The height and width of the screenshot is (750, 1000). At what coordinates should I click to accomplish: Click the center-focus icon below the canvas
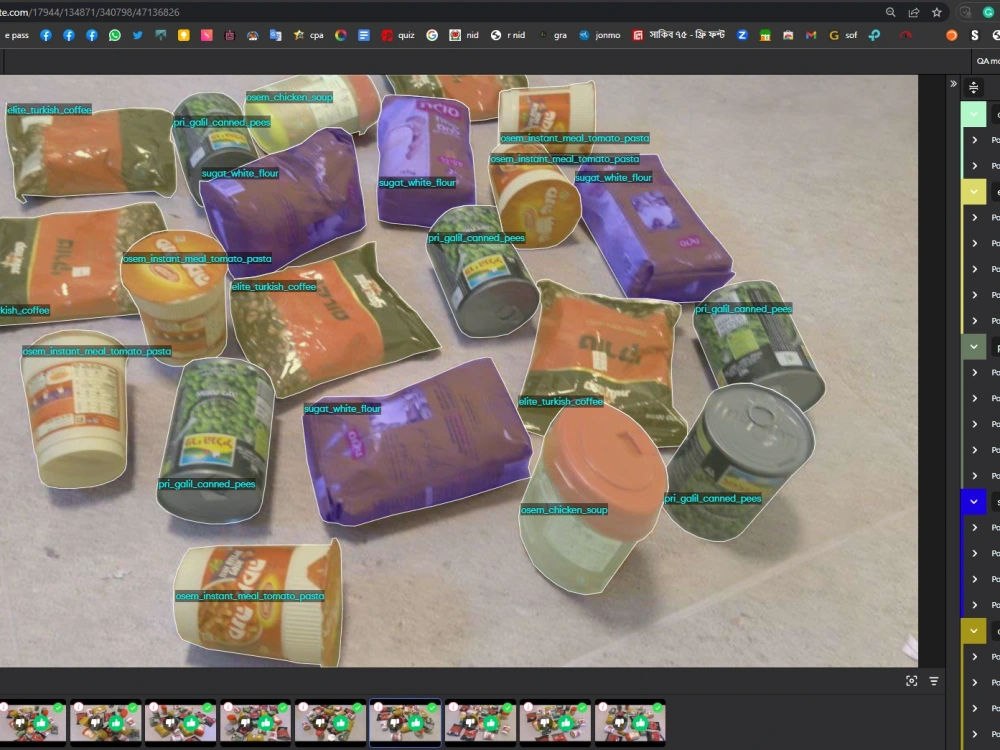pos(911,681)
